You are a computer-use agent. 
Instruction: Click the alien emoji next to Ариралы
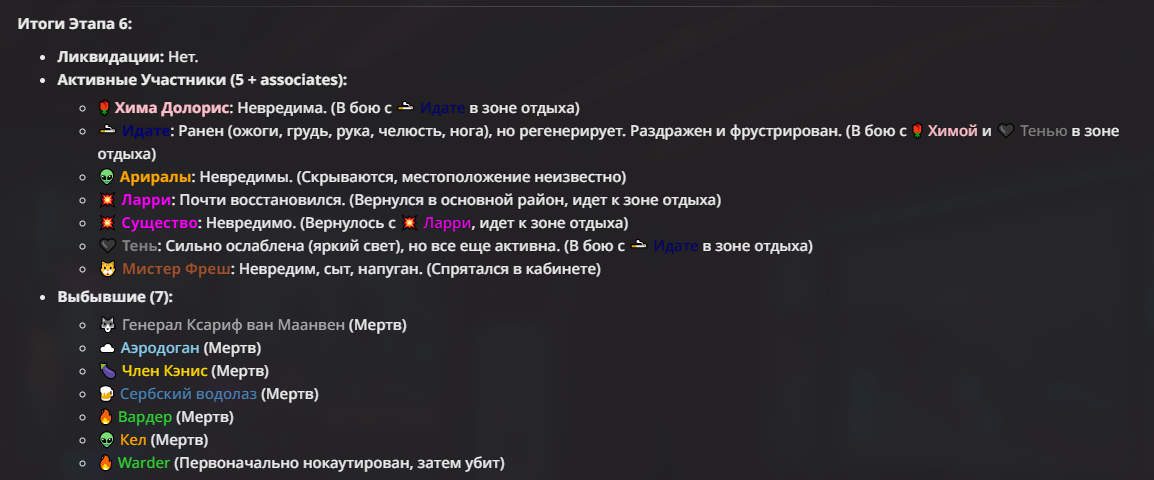pyautogui.click(x=106, y=177)
